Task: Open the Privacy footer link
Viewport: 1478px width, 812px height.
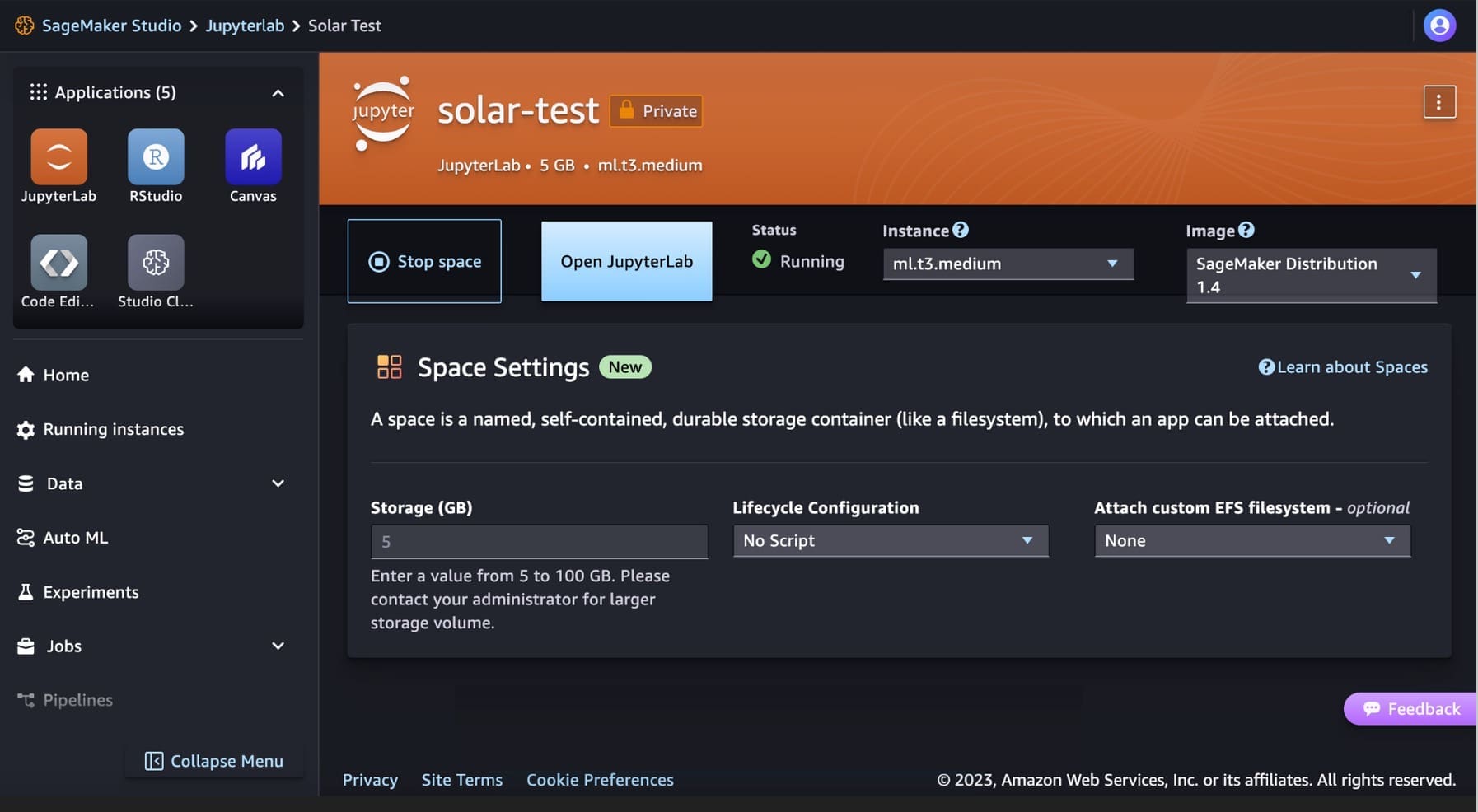Action: coord(370,780)
